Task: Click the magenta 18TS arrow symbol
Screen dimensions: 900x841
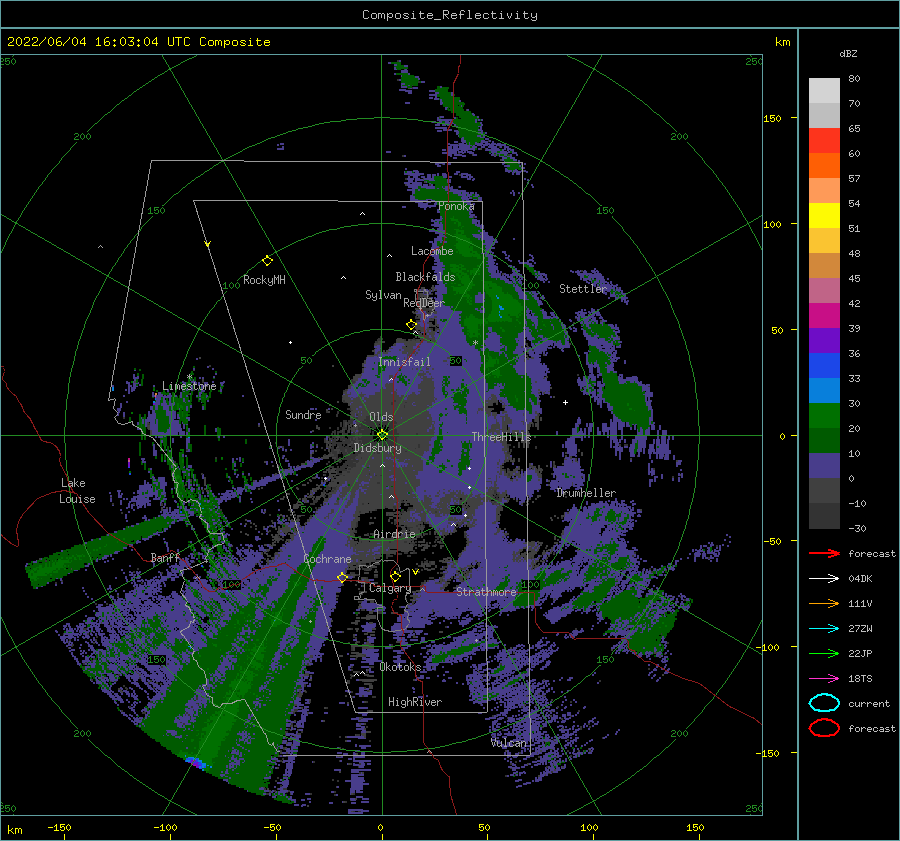Action: coord(824,679)
